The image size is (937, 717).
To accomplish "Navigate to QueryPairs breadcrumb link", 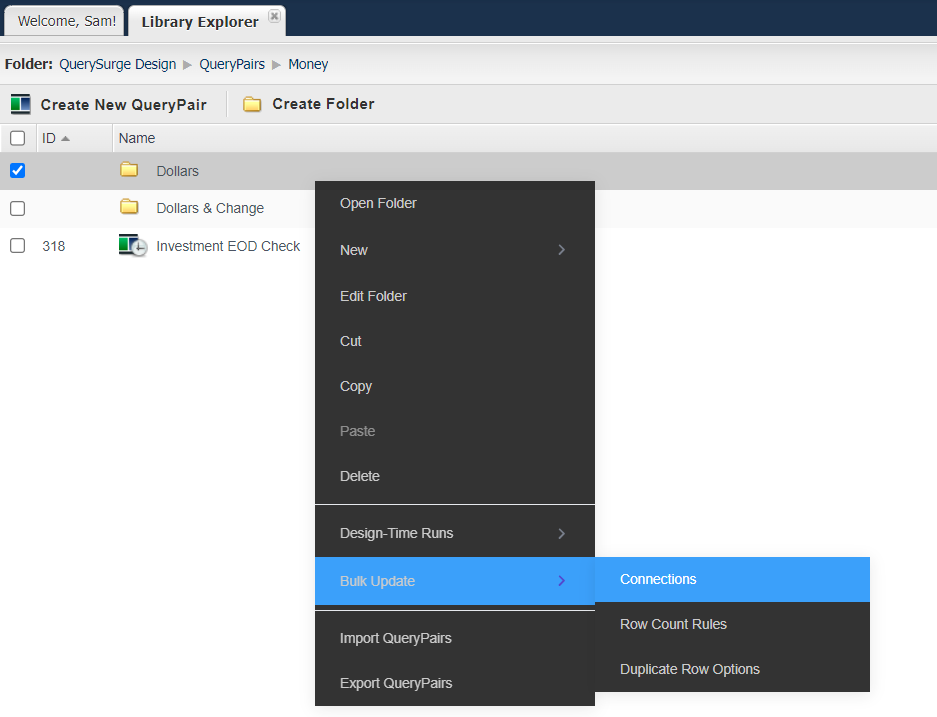I will click(x=232, y=64).
